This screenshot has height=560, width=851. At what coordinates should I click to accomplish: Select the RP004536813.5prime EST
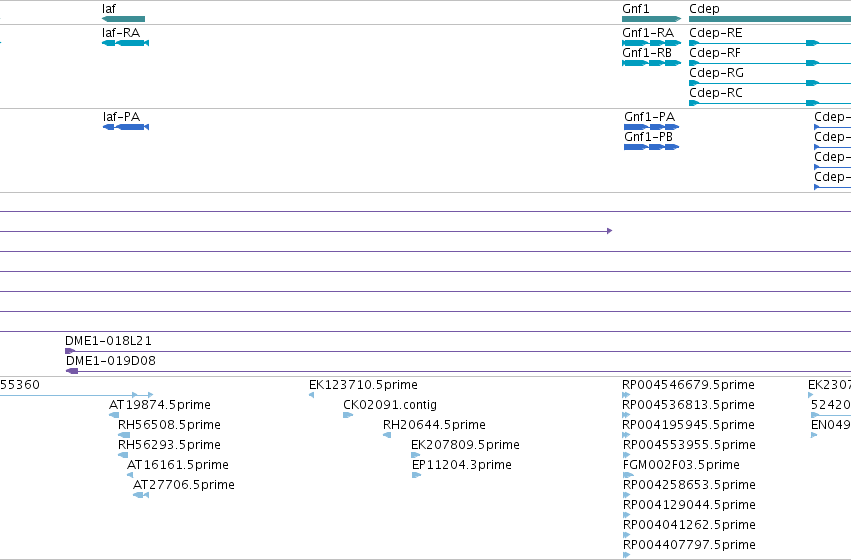pyautogui.click(x=626, y=415)
